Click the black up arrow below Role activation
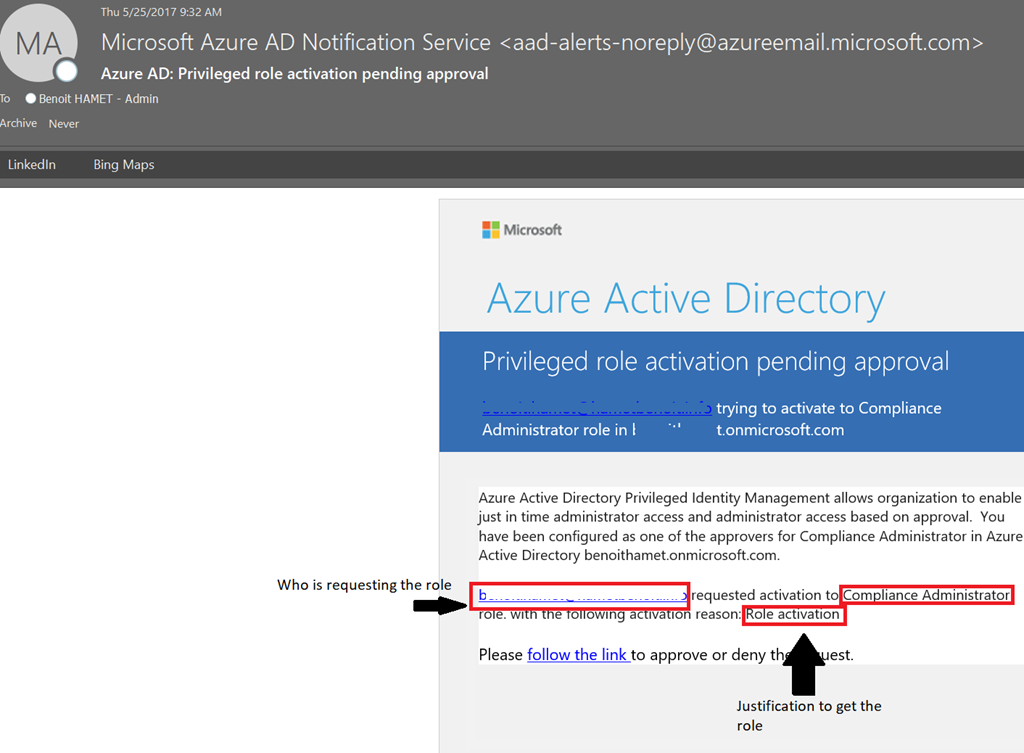The image size is (1024, 753). point(803,670)
